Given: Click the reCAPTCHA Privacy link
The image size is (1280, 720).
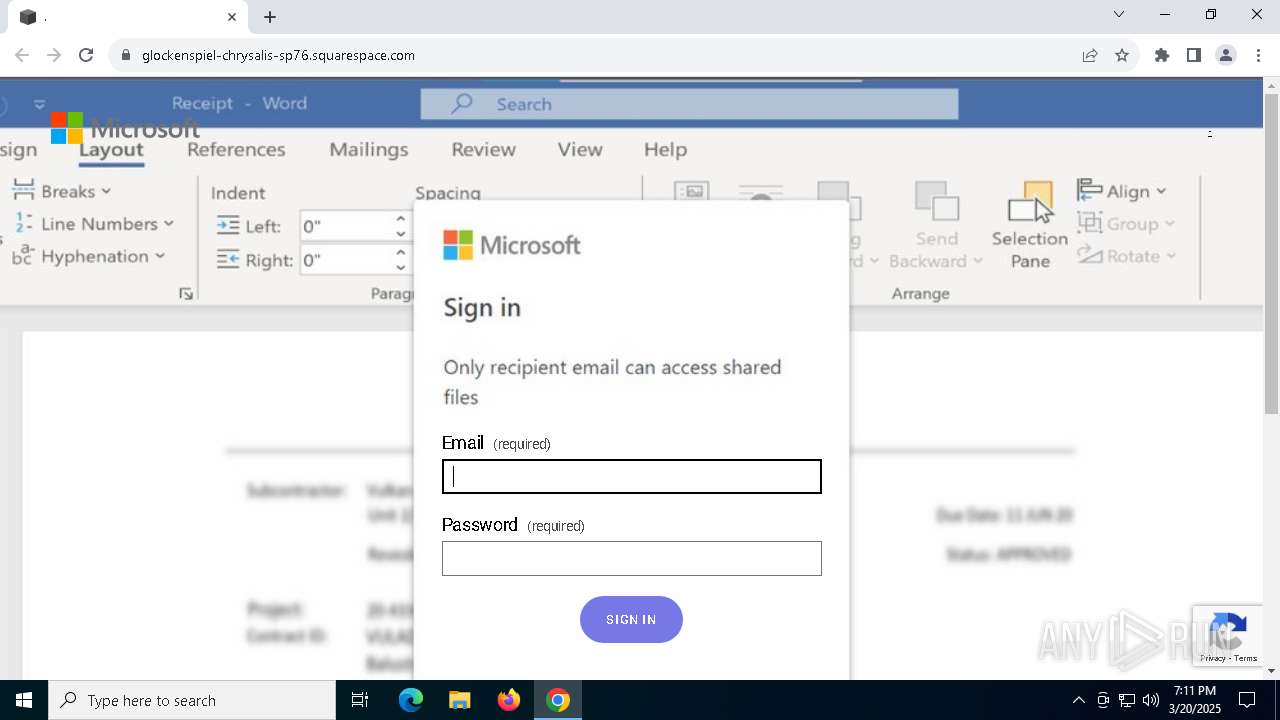Looking at the screenshot, I should (1213, 658).
